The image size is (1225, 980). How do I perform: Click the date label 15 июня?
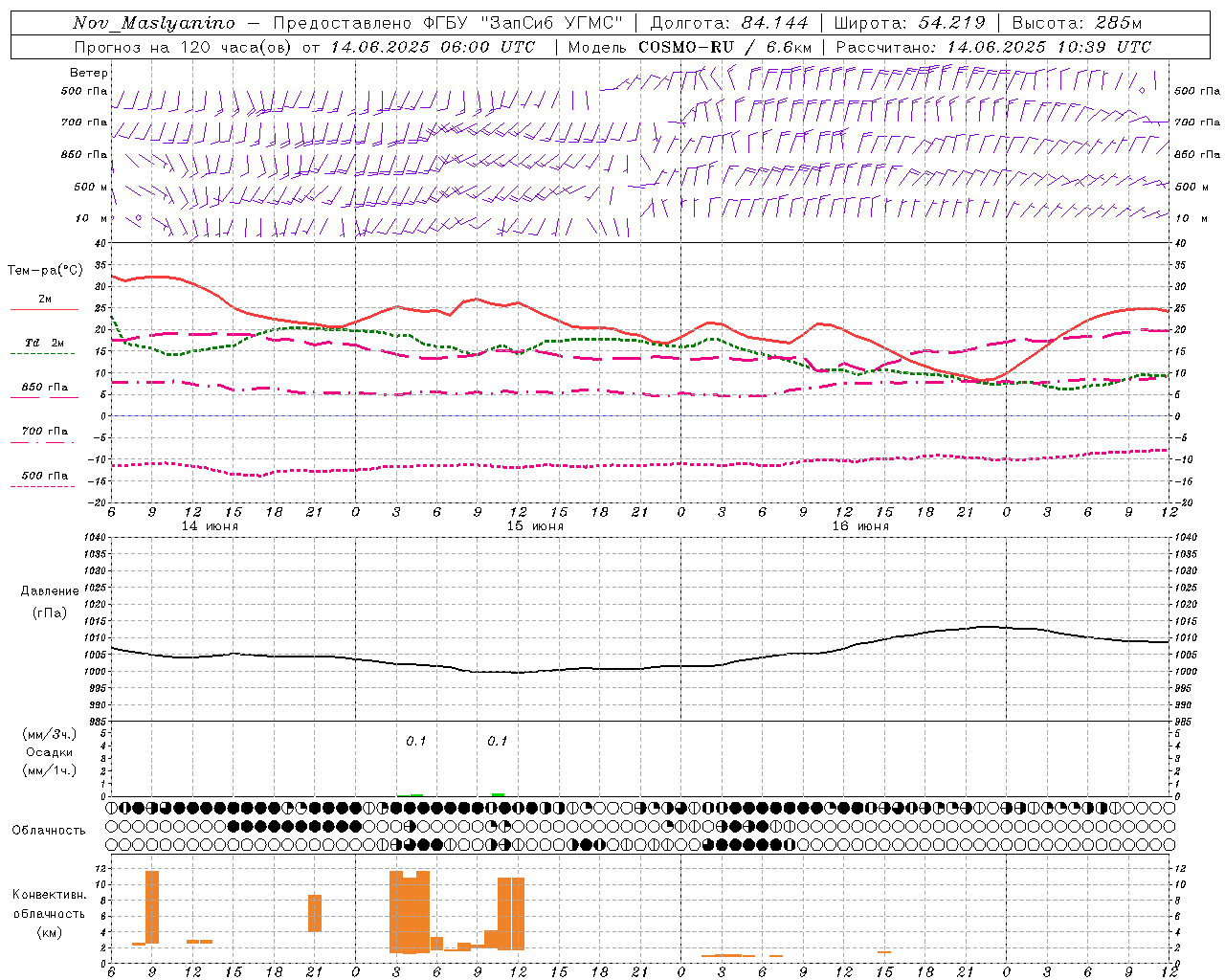535,526
